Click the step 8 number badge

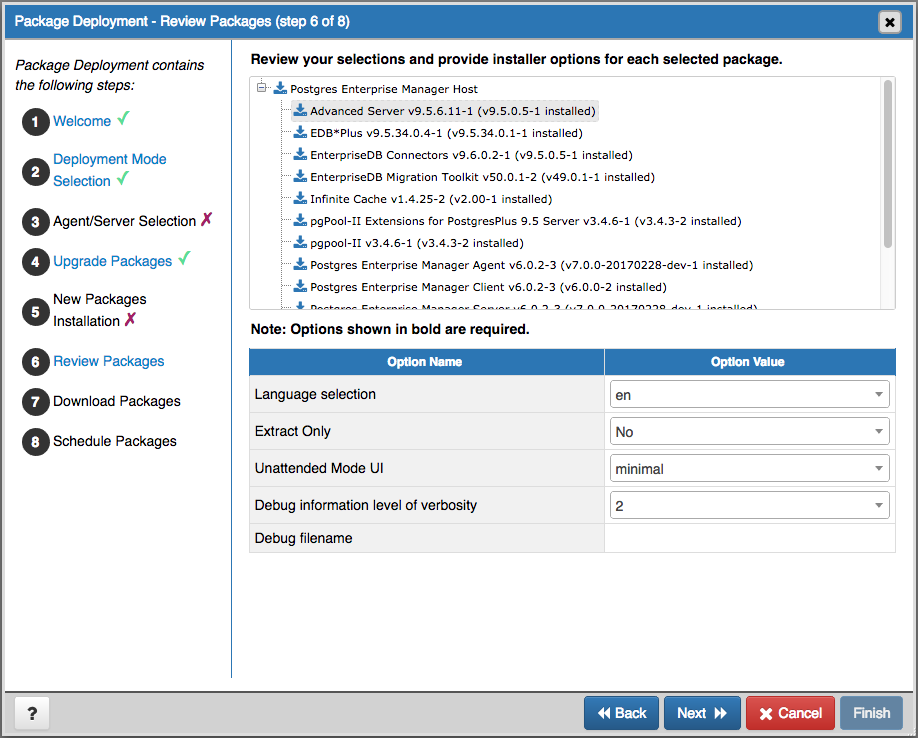point(36,442)
